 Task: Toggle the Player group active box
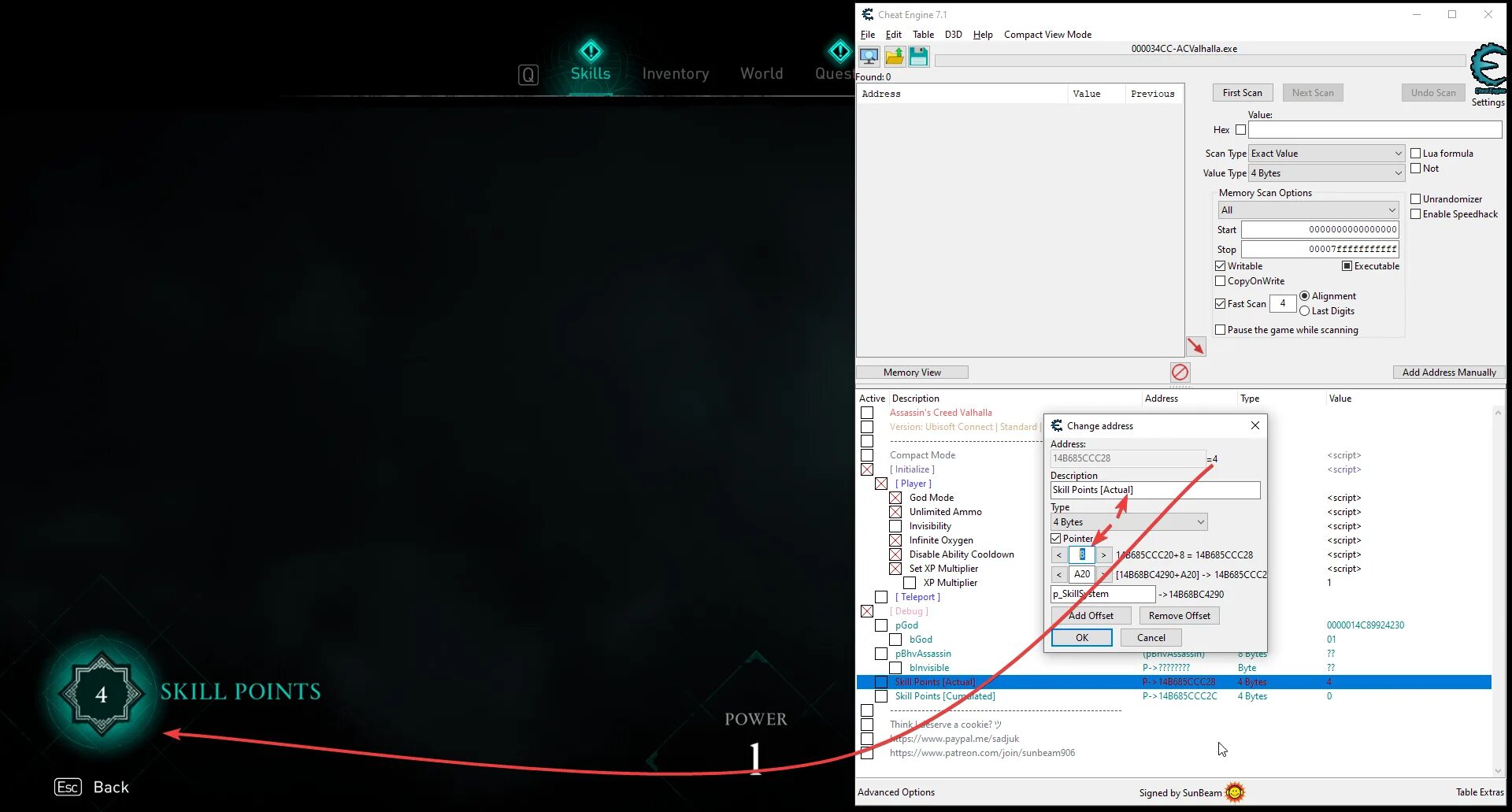click(881, 484)
